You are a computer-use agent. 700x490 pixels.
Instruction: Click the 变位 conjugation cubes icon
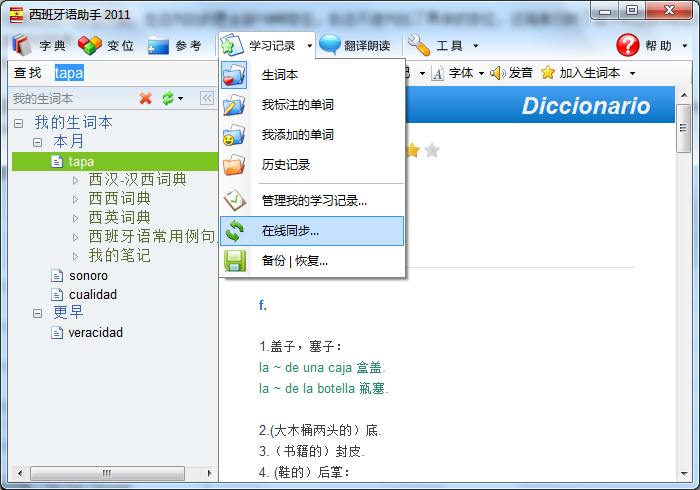90,45
